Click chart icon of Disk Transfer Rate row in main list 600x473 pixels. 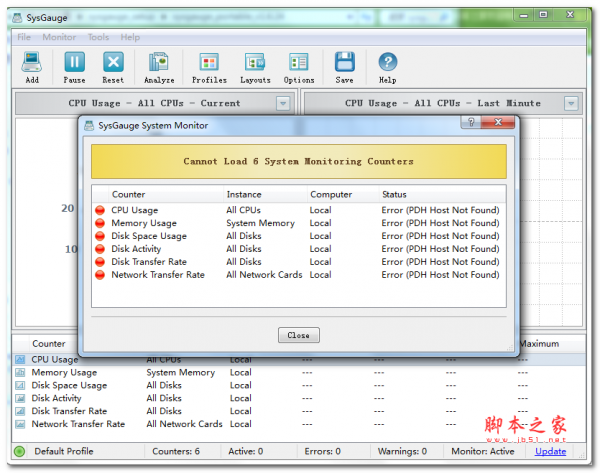[x=20, y=411]
